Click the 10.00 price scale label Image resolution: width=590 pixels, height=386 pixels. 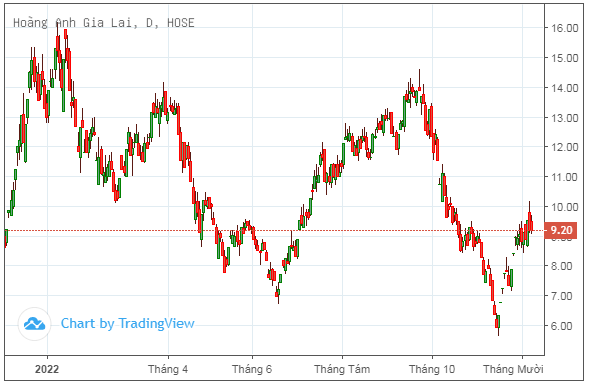pos(564,207)
